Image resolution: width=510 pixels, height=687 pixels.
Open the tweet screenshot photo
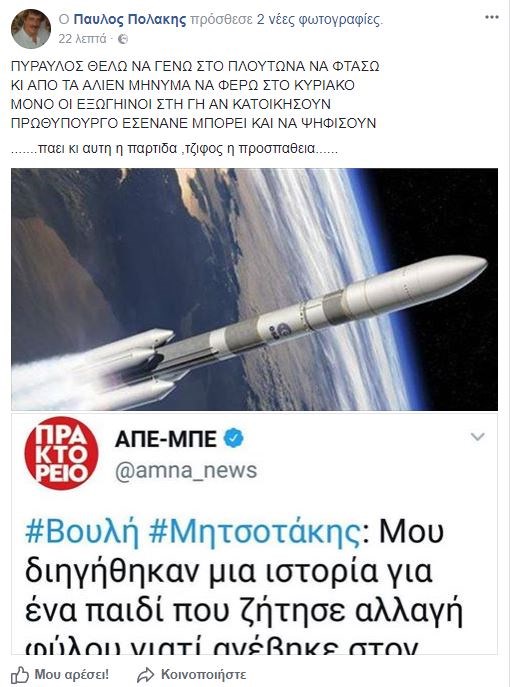click(255, 534)
